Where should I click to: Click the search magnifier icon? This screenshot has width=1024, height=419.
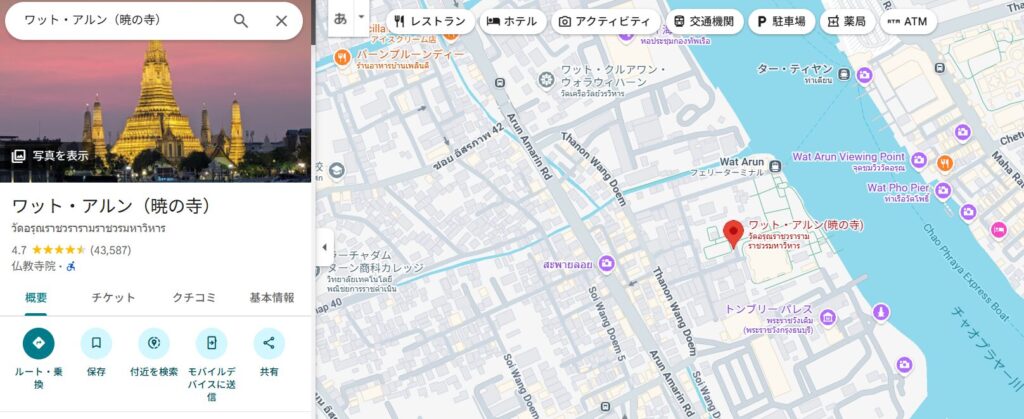(x=241, y=21)
